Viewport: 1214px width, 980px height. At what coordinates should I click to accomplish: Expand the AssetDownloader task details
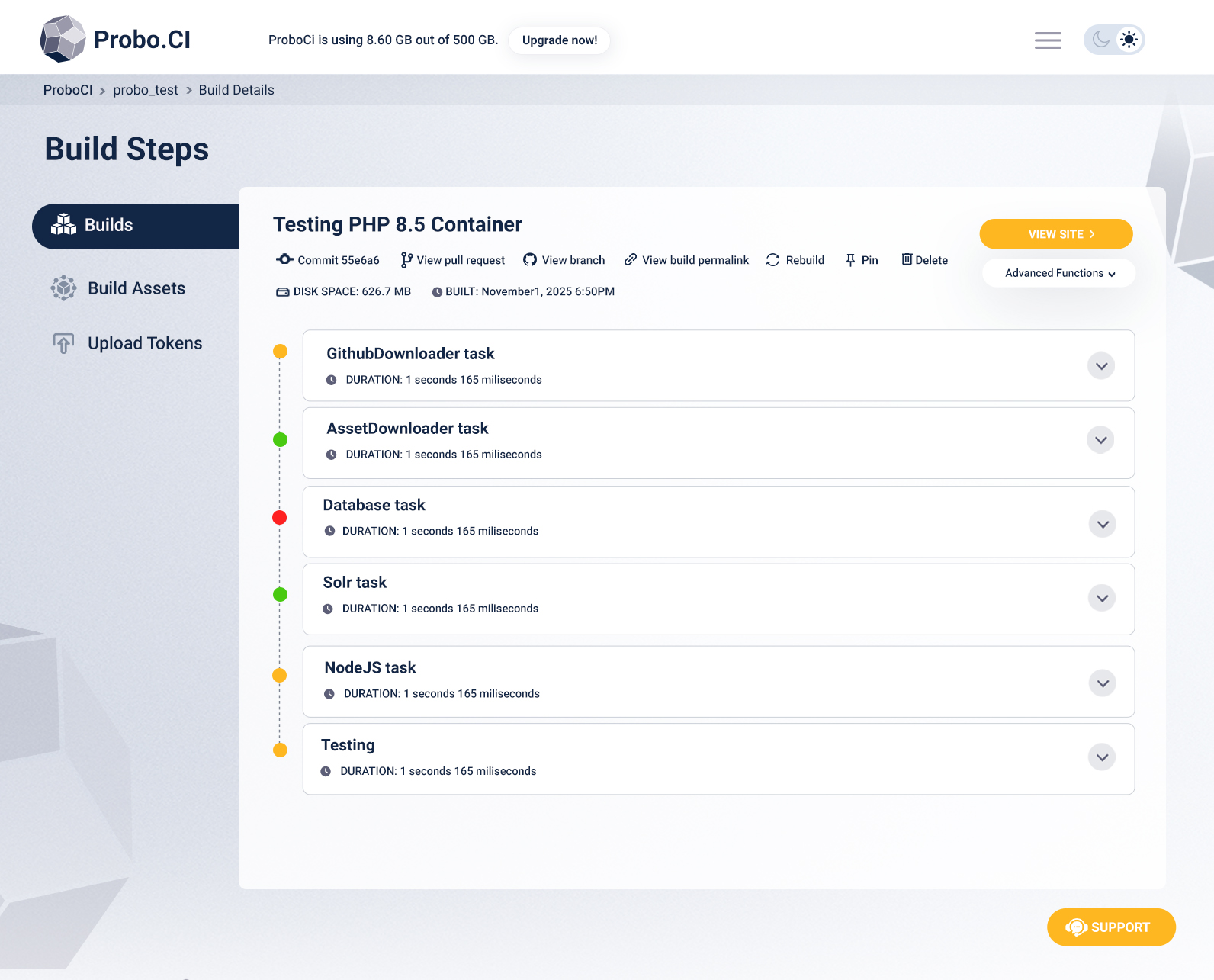click(1101, 440)
